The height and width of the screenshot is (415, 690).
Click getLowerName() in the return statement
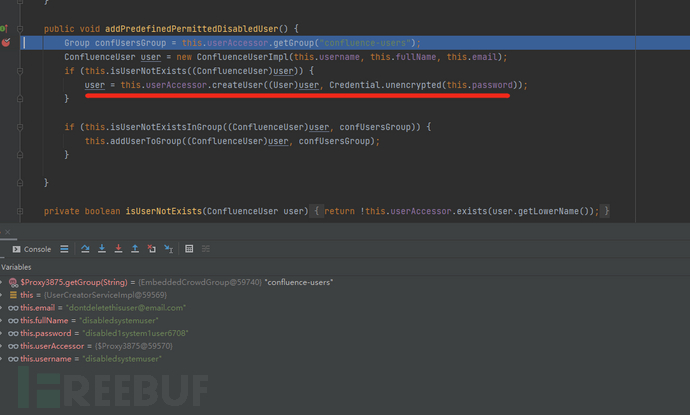click(x=556, y=211)
